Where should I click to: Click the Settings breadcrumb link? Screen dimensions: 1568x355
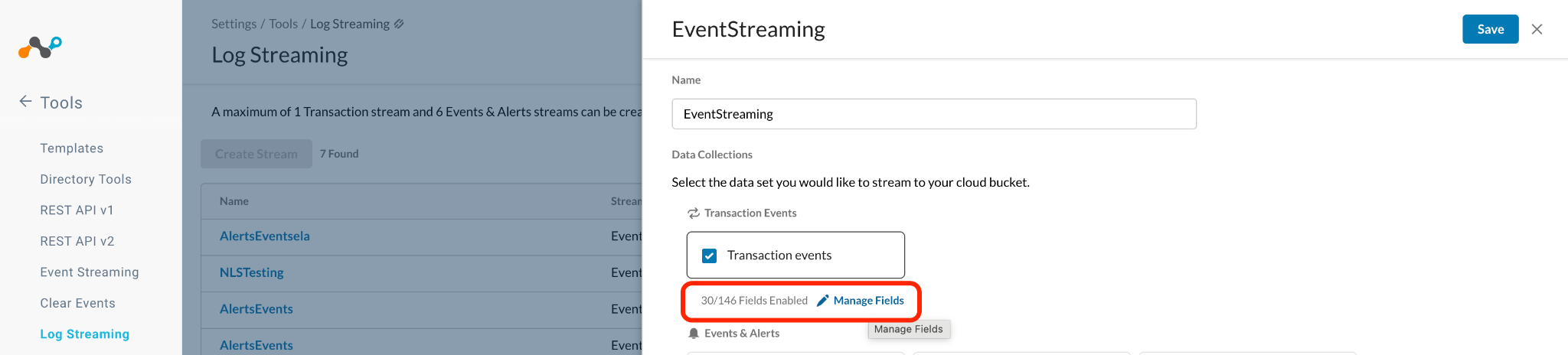234,24
